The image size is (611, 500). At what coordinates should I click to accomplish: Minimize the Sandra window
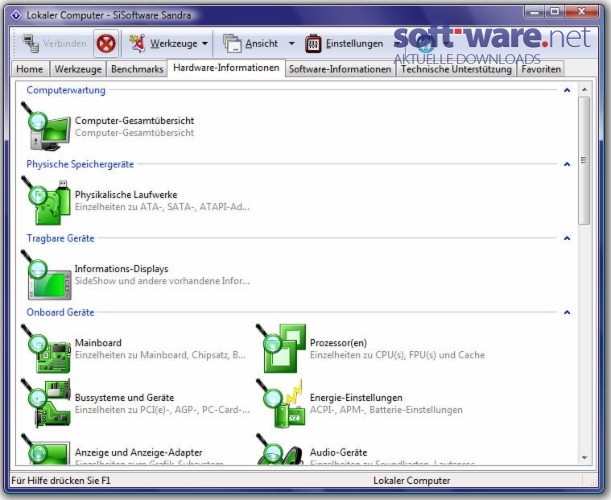point(534,12)
